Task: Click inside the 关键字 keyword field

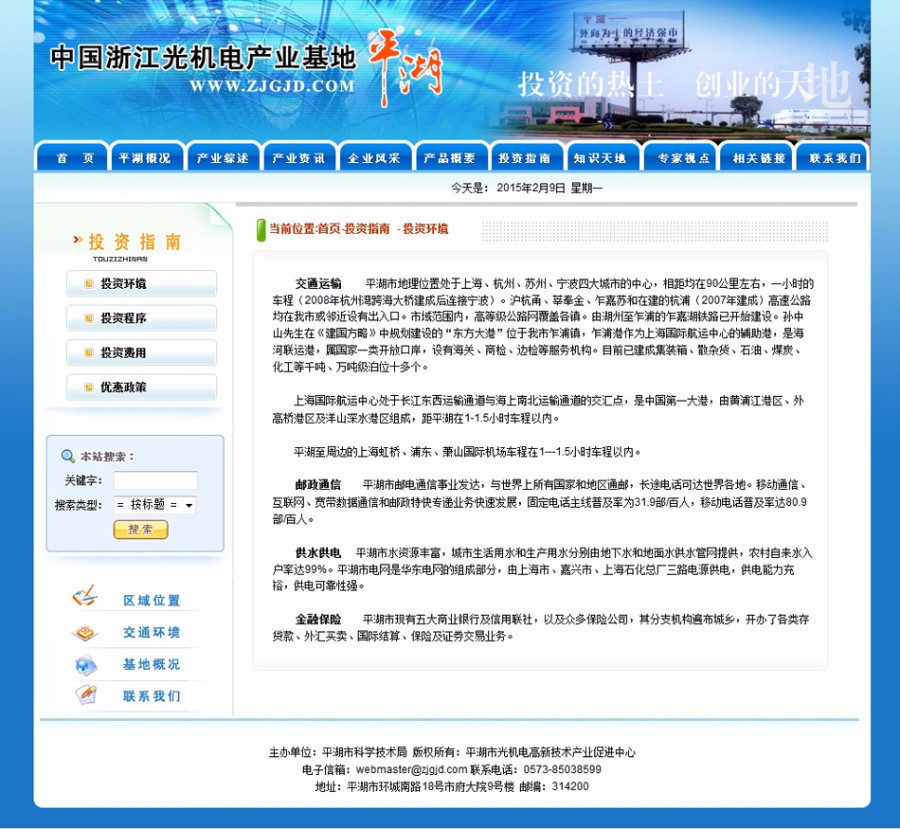Action: click(155, 479)
